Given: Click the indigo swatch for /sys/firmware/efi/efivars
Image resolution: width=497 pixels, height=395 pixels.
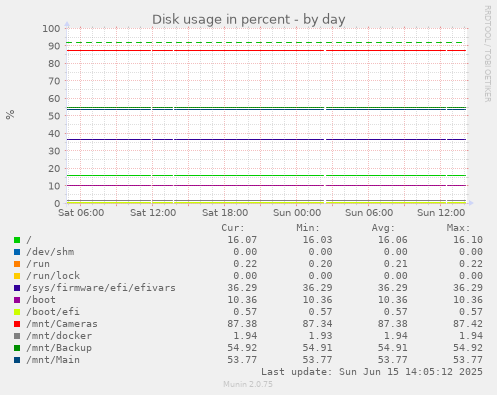Looking at the screenshot, I should click(x=17, y=288).
